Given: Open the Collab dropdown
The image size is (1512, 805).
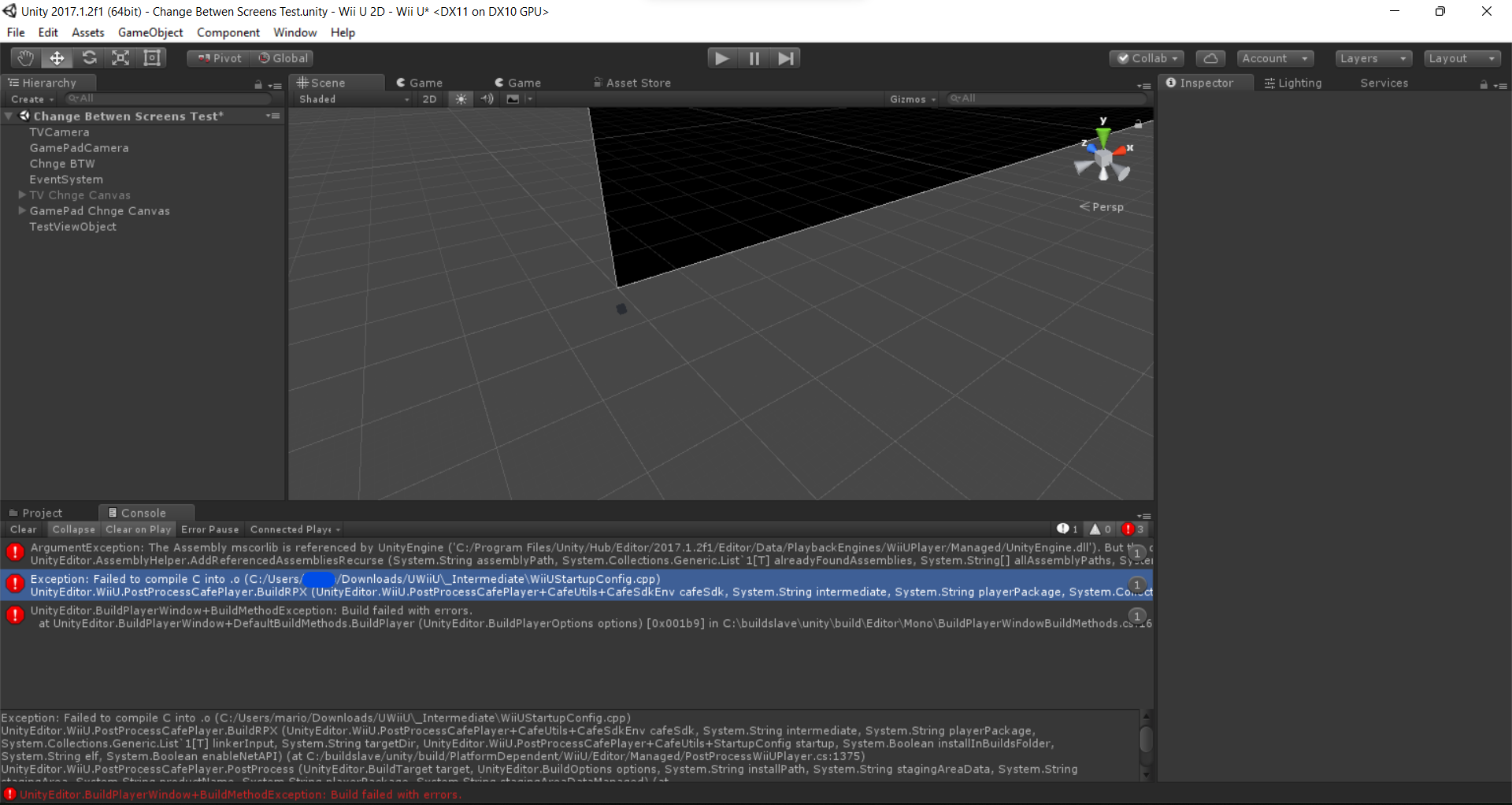Looking at the screenshot, I should tap(1147, 58).
